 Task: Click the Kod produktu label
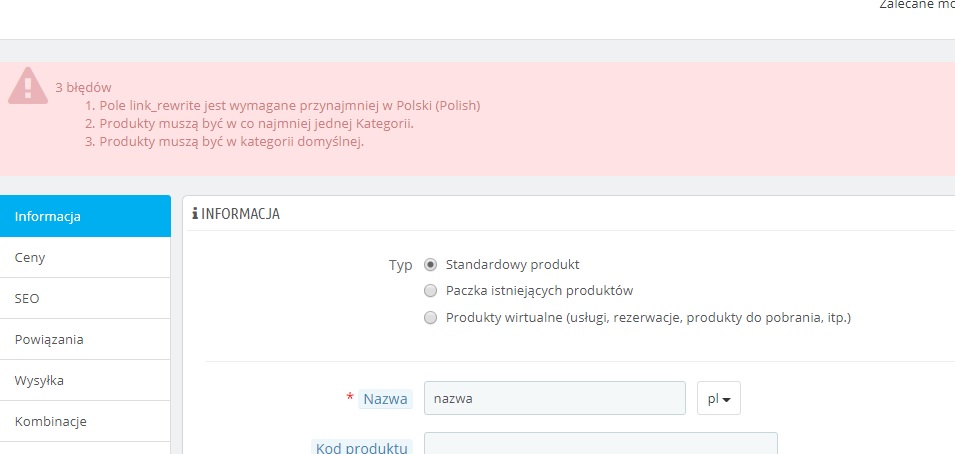click(x=362, y=447)
